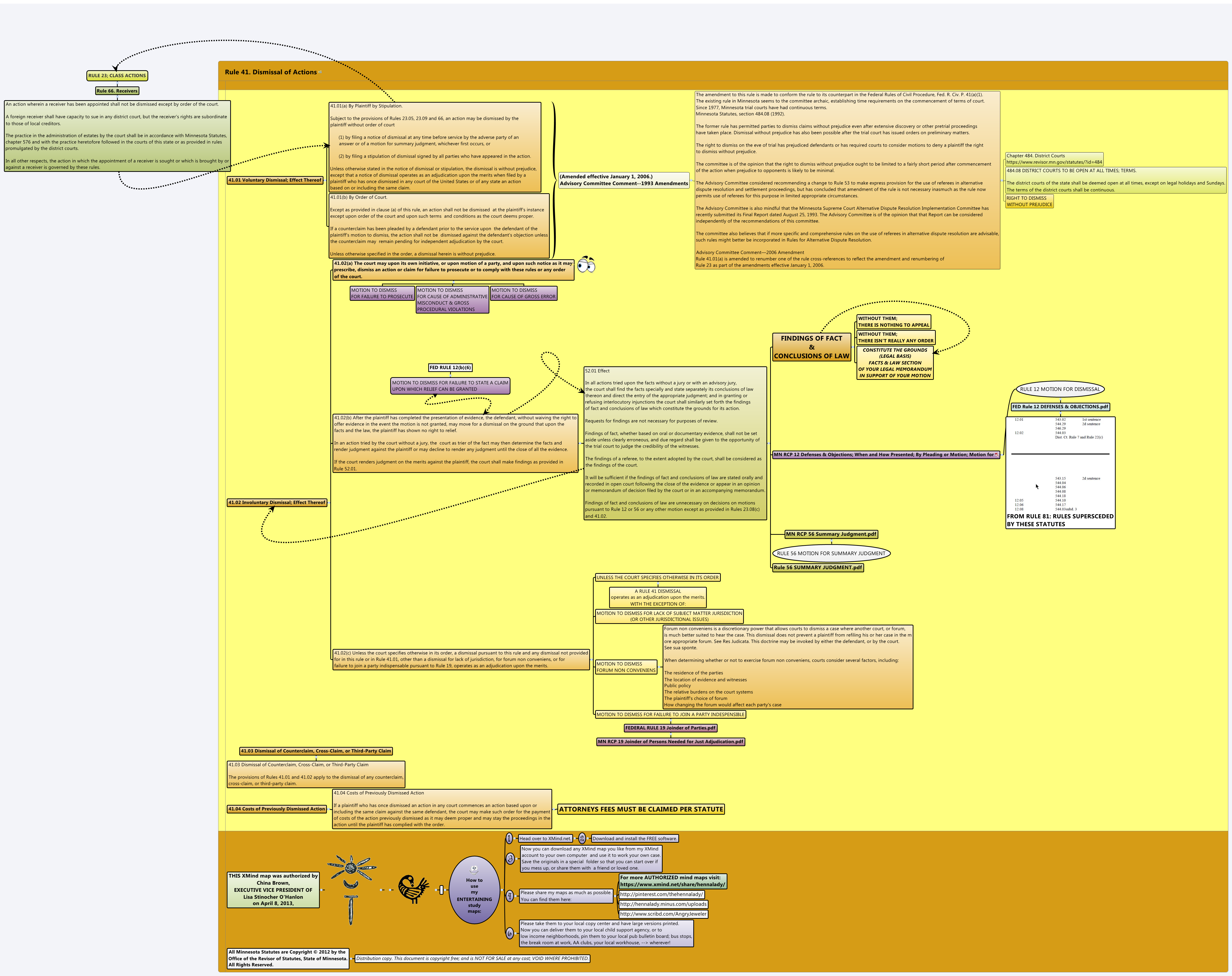Viewport: 1232px width, 976px height.
Task: Open http://www.scribd.com/AngryJeweler link
Action: pyautogui.click(x=663, y=914)
